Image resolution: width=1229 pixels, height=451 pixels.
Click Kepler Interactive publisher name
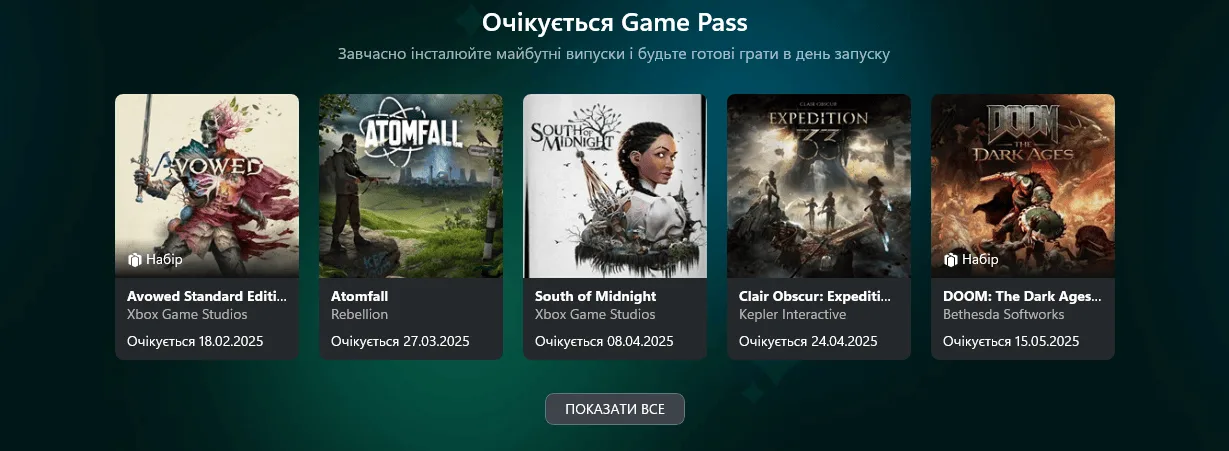tap(792, 314)
